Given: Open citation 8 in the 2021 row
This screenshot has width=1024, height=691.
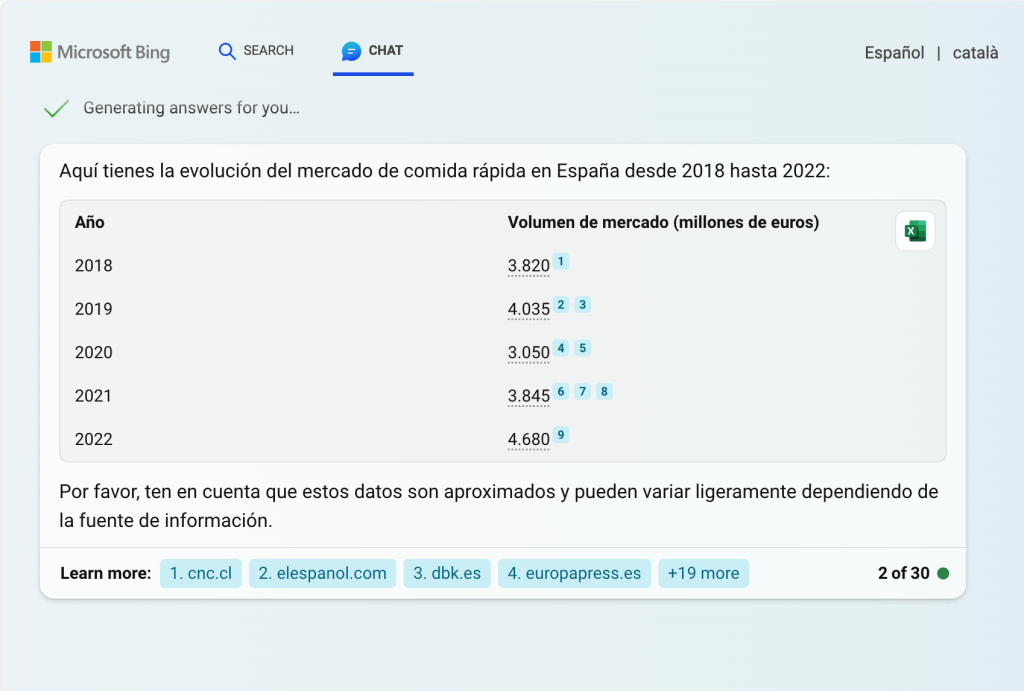Looking at the screenshot, I should [x=604, y=392].
